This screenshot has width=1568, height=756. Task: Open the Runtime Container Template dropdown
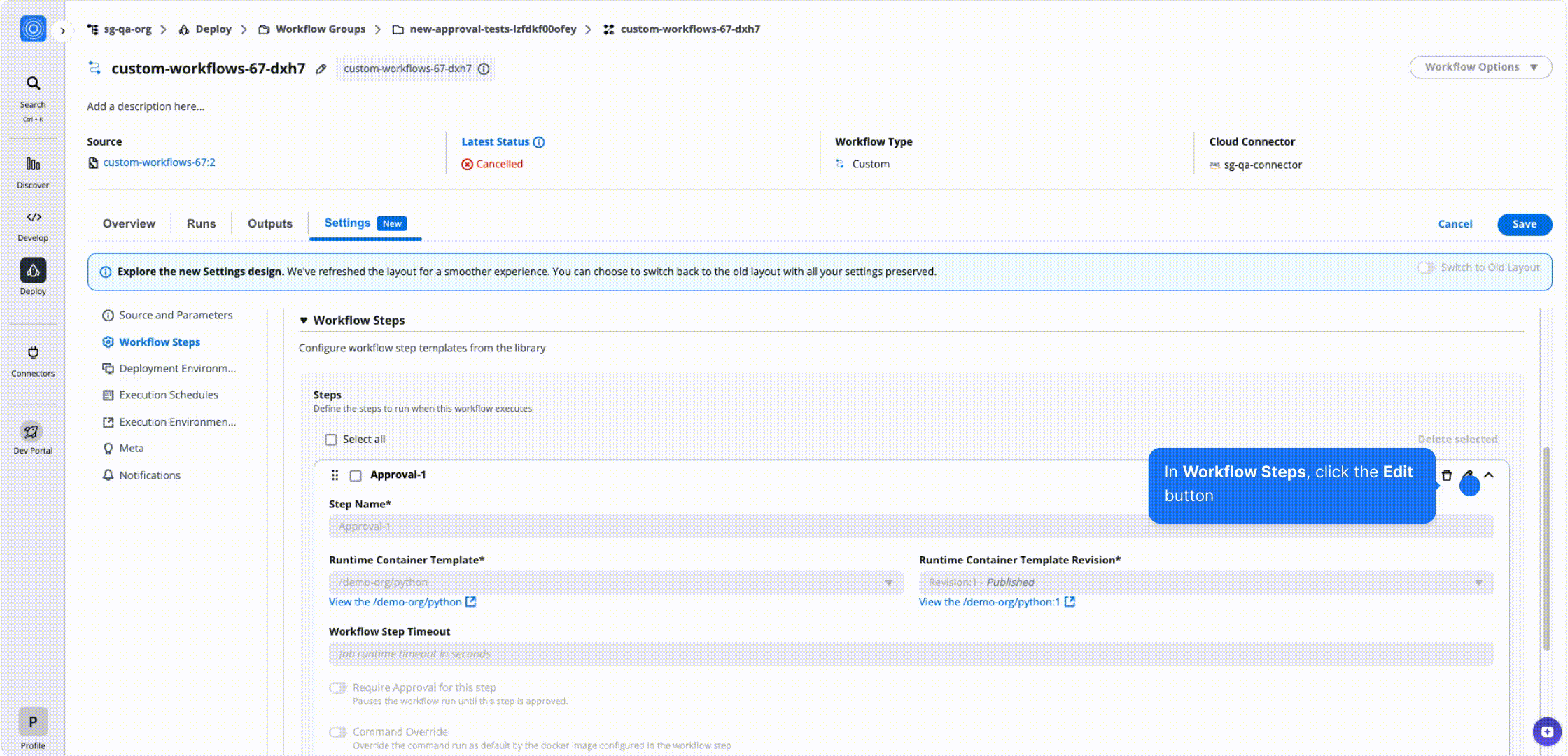(x=889, y=582)
